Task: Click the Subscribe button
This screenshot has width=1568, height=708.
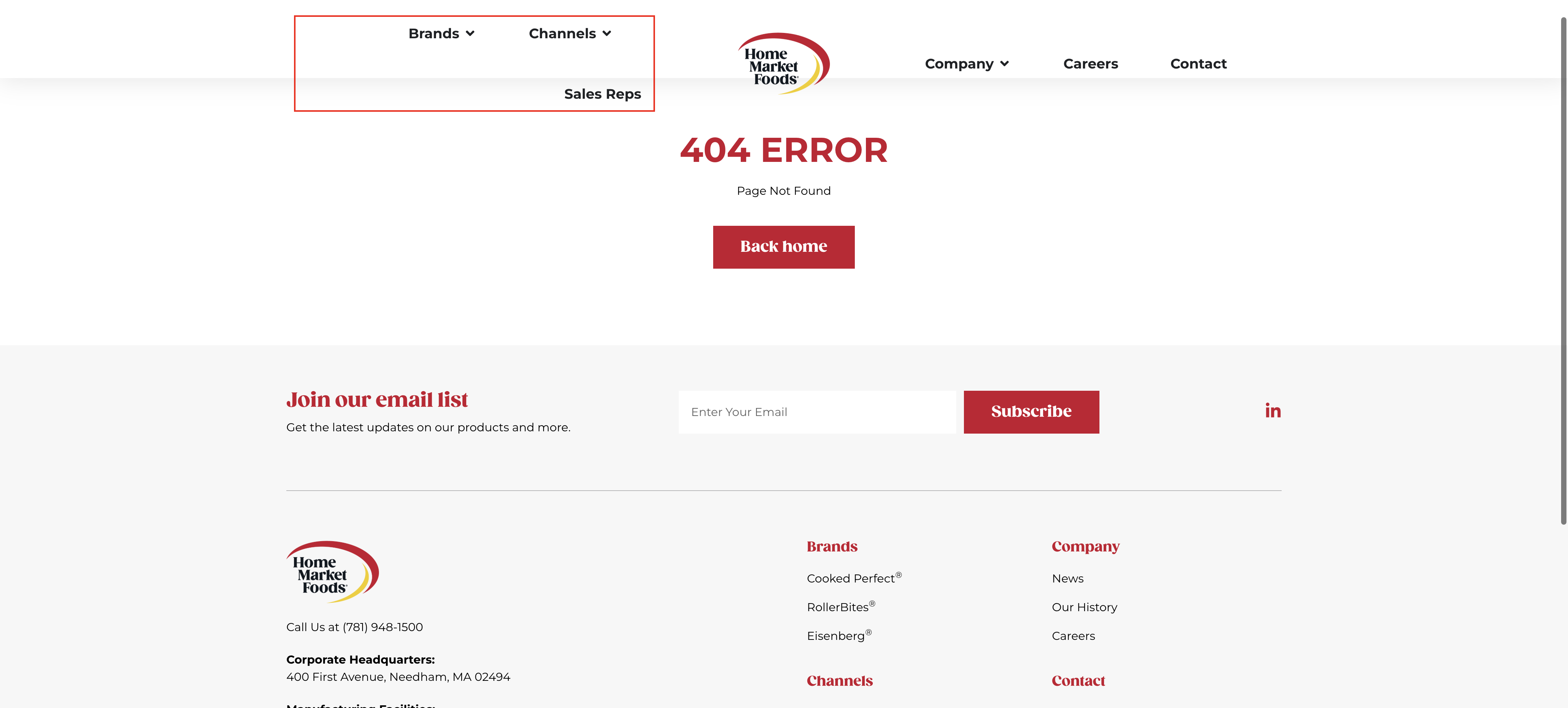Action: pos(1031,412)
